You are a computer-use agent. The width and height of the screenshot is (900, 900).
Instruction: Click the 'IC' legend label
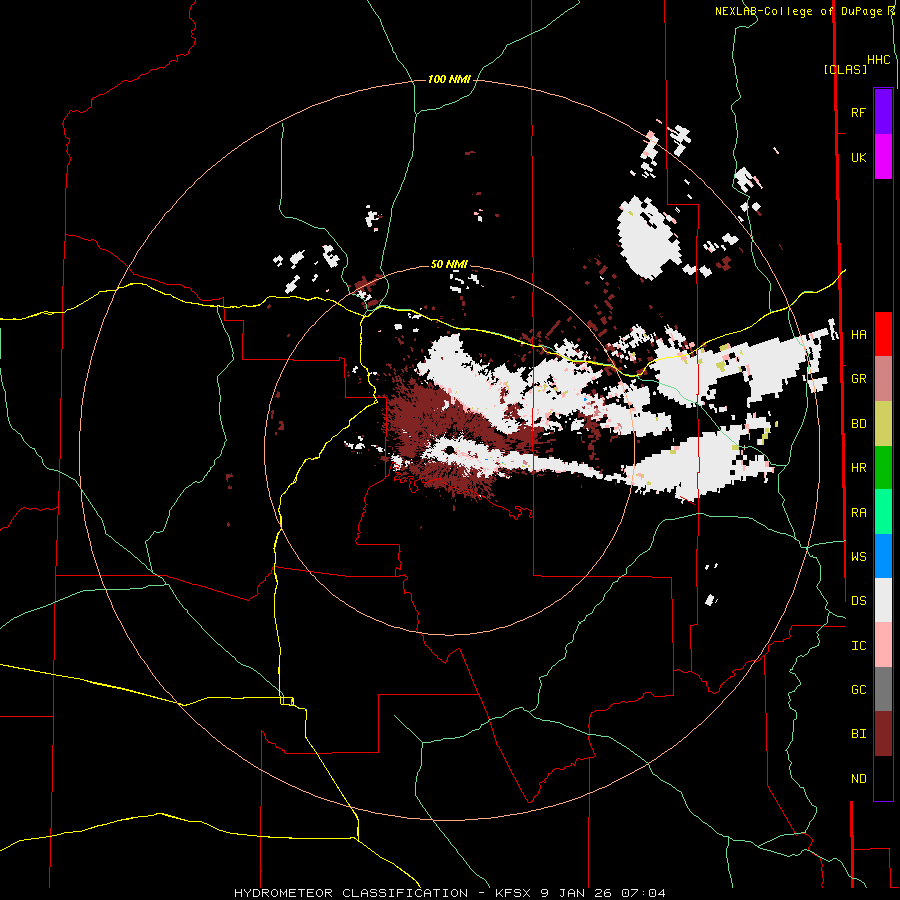[858, 646]
